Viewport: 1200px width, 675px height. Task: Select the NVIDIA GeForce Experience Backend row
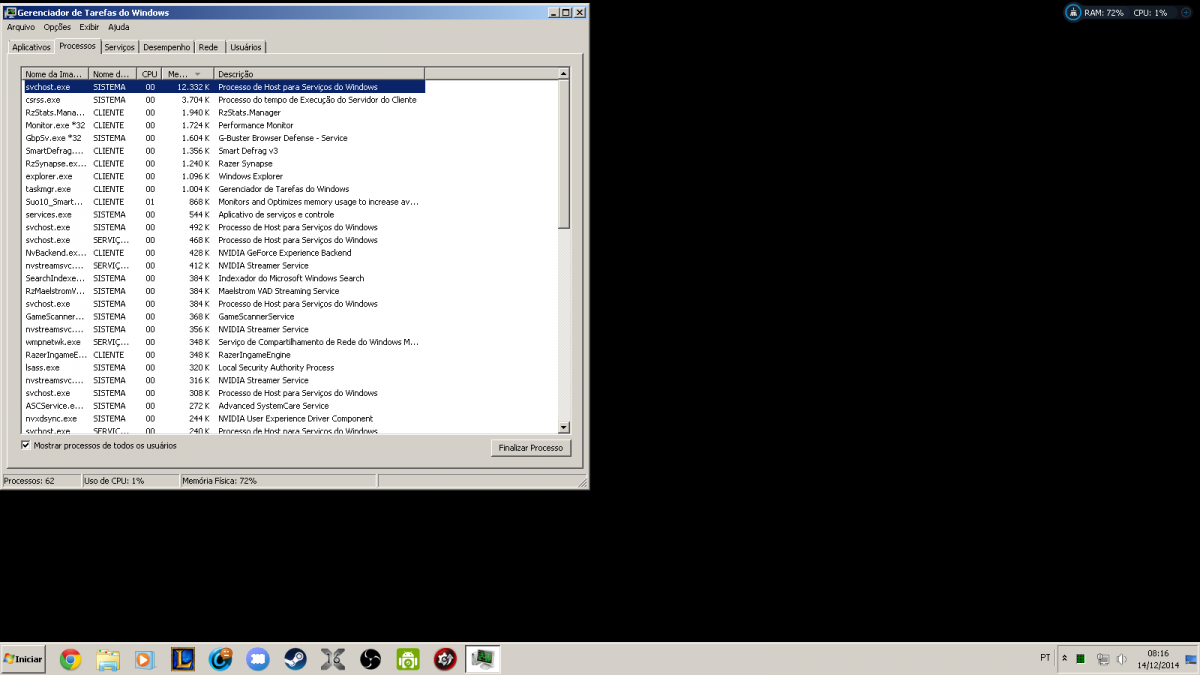click(224, 253)
